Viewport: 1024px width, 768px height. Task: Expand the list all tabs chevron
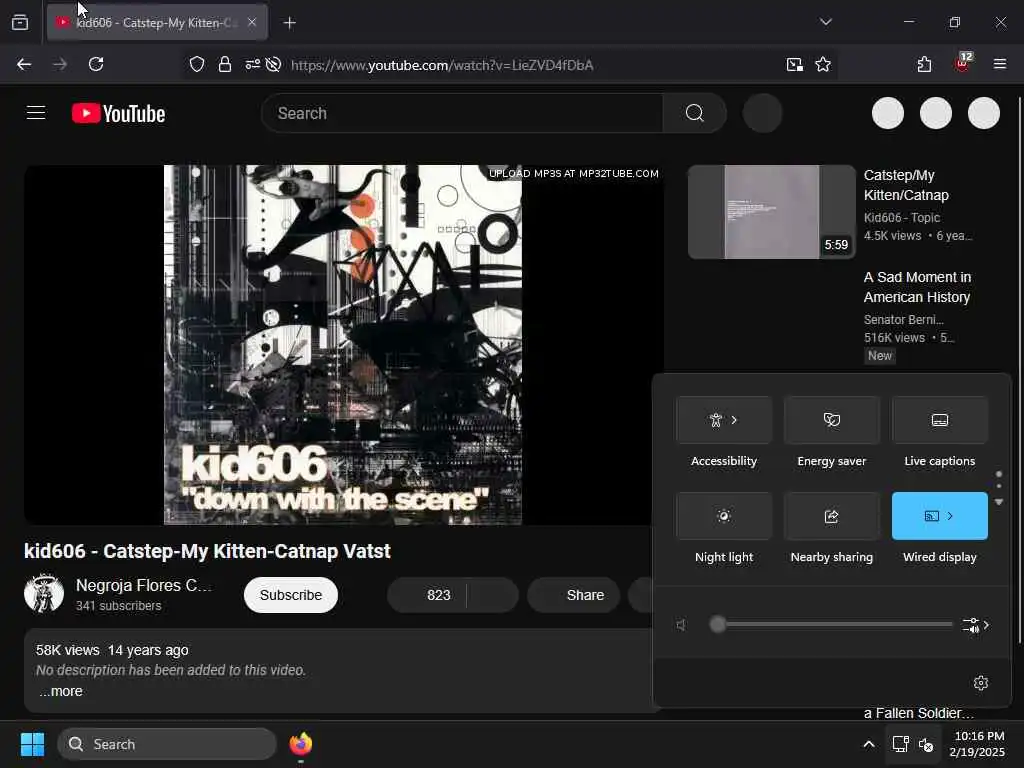825,22
